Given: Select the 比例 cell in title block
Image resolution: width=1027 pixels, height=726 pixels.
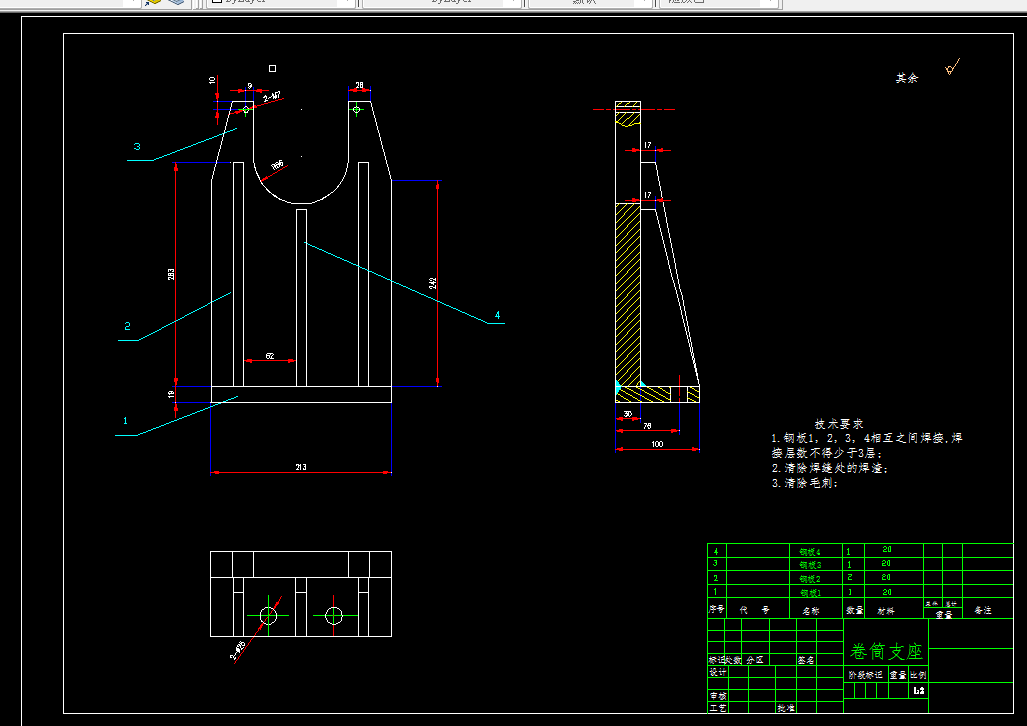Looking at the screenshot, I should tap(918, 675).
